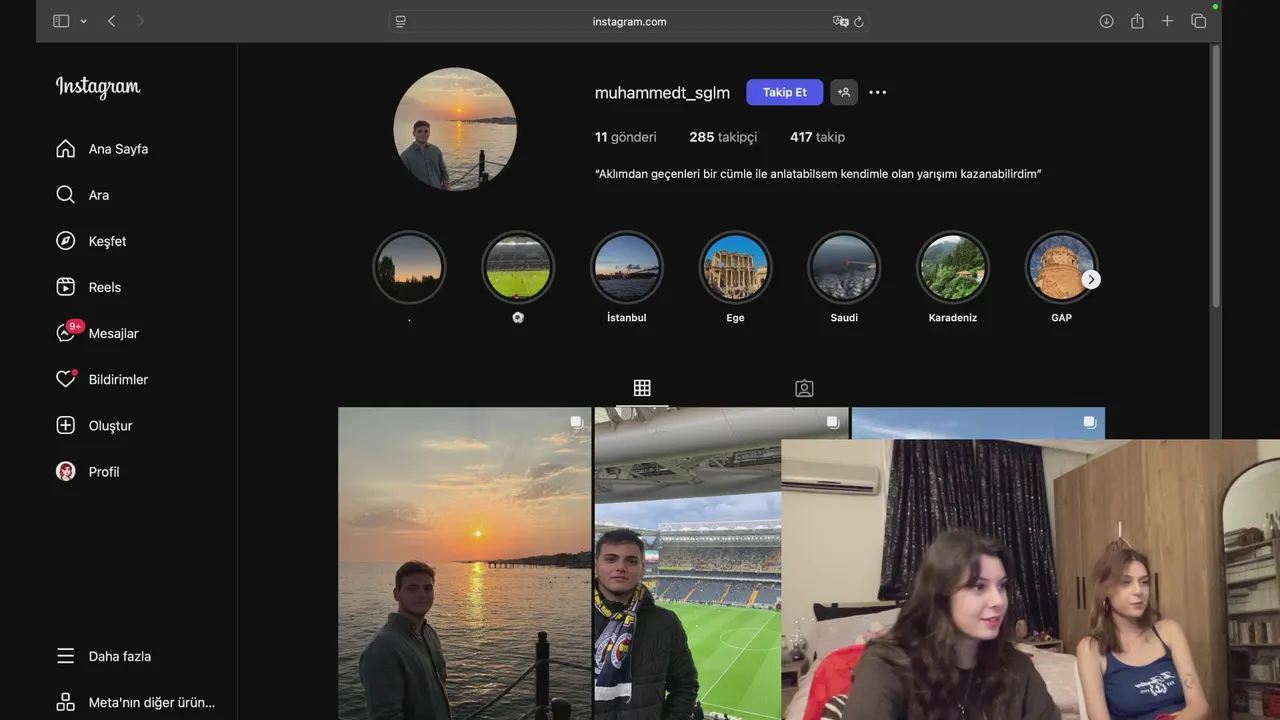Open a new tab with plus icon
Screen dimensions: 1280x720
pyautogui.click(x=1167, y=21)
